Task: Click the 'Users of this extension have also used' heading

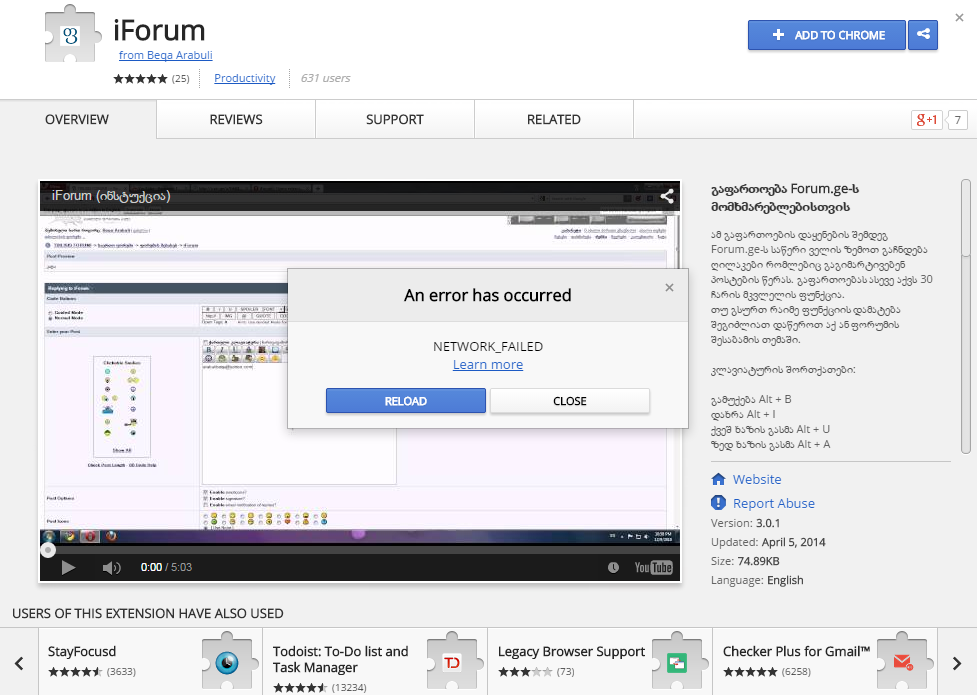Action: pyautogui.click(x=148, y=613)
